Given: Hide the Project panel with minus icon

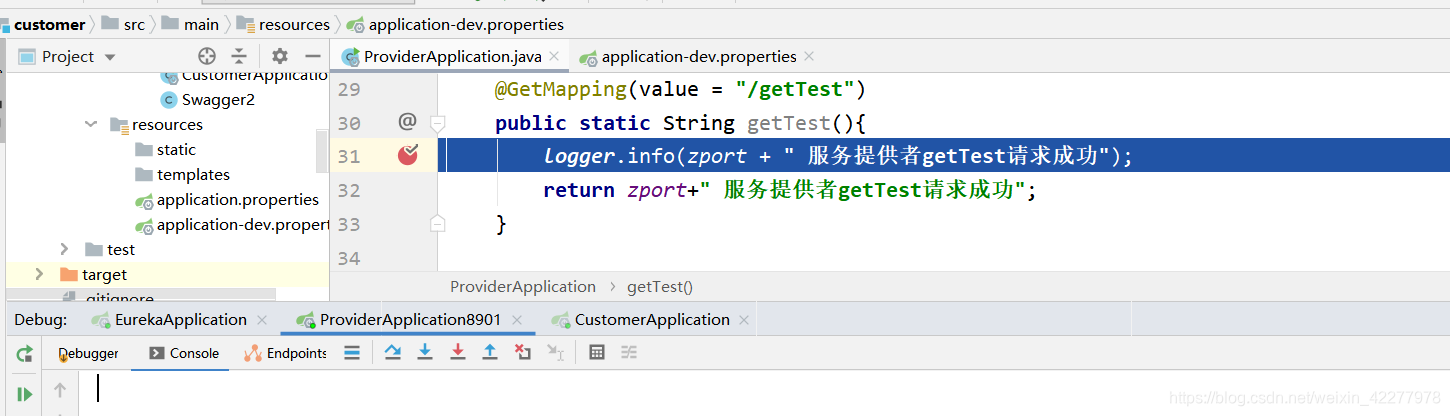Looking at the screenshot, I should [x=312, y=56].
